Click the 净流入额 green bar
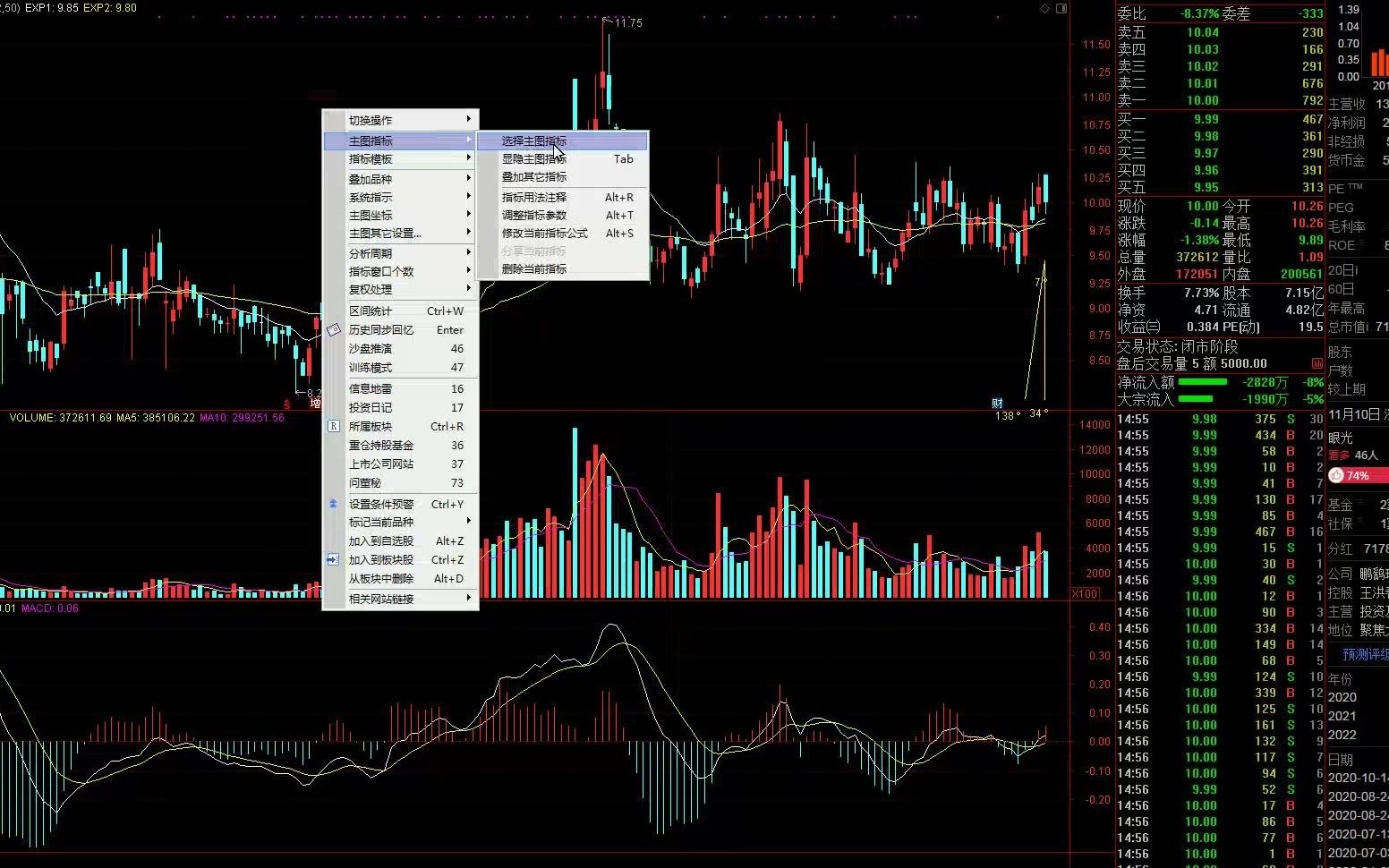The height and width of the screenshot is (868, 1389). coord(1202,382)
